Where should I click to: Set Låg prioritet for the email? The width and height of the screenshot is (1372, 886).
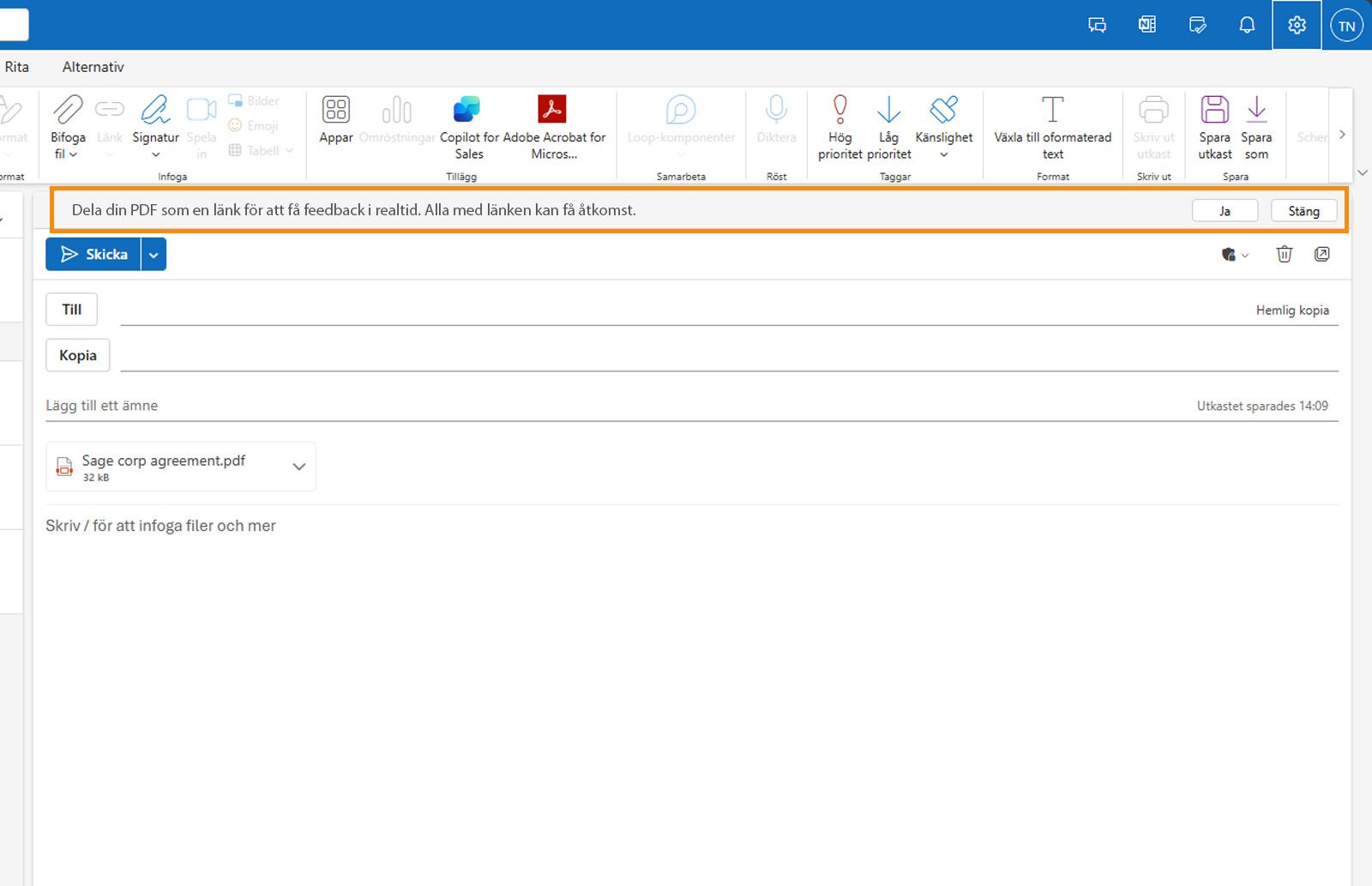(x=888, y=127)
